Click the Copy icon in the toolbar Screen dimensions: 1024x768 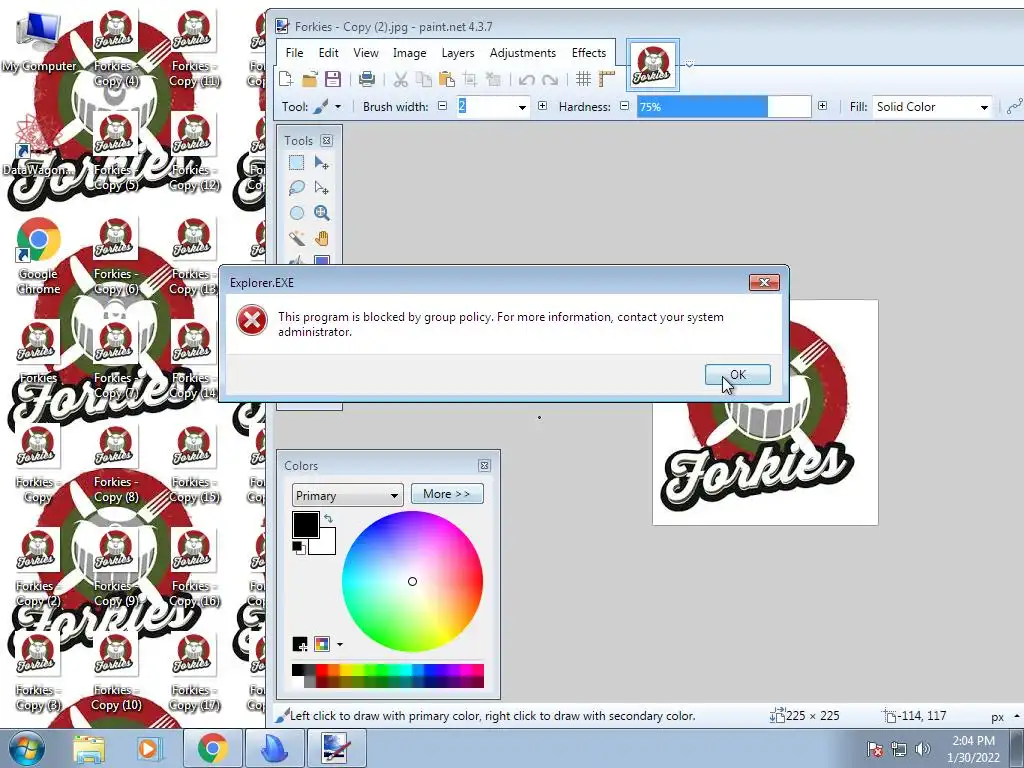click(x=424, y=79)
